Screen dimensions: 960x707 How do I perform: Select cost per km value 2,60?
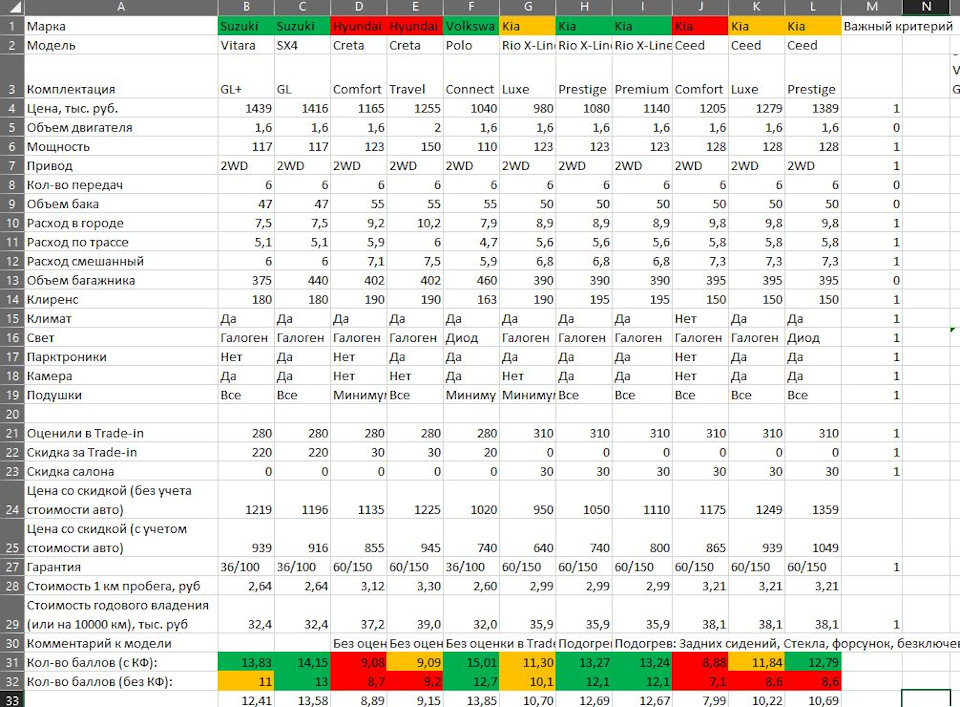(x=471, y=586)
